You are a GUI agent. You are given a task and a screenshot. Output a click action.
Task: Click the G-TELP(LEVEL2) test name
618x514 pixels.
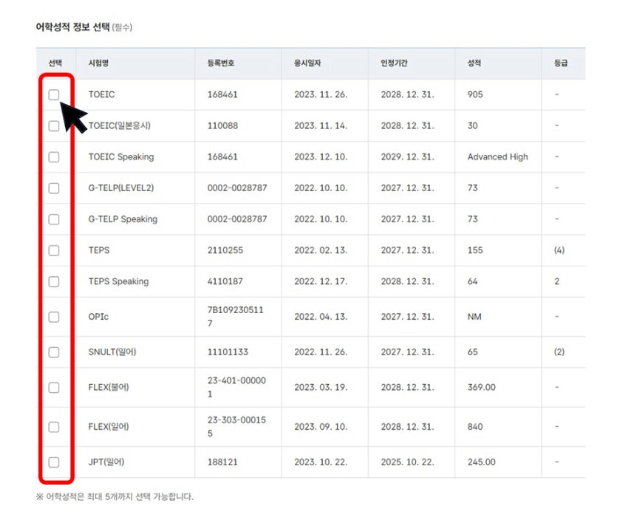pos(121,188)
